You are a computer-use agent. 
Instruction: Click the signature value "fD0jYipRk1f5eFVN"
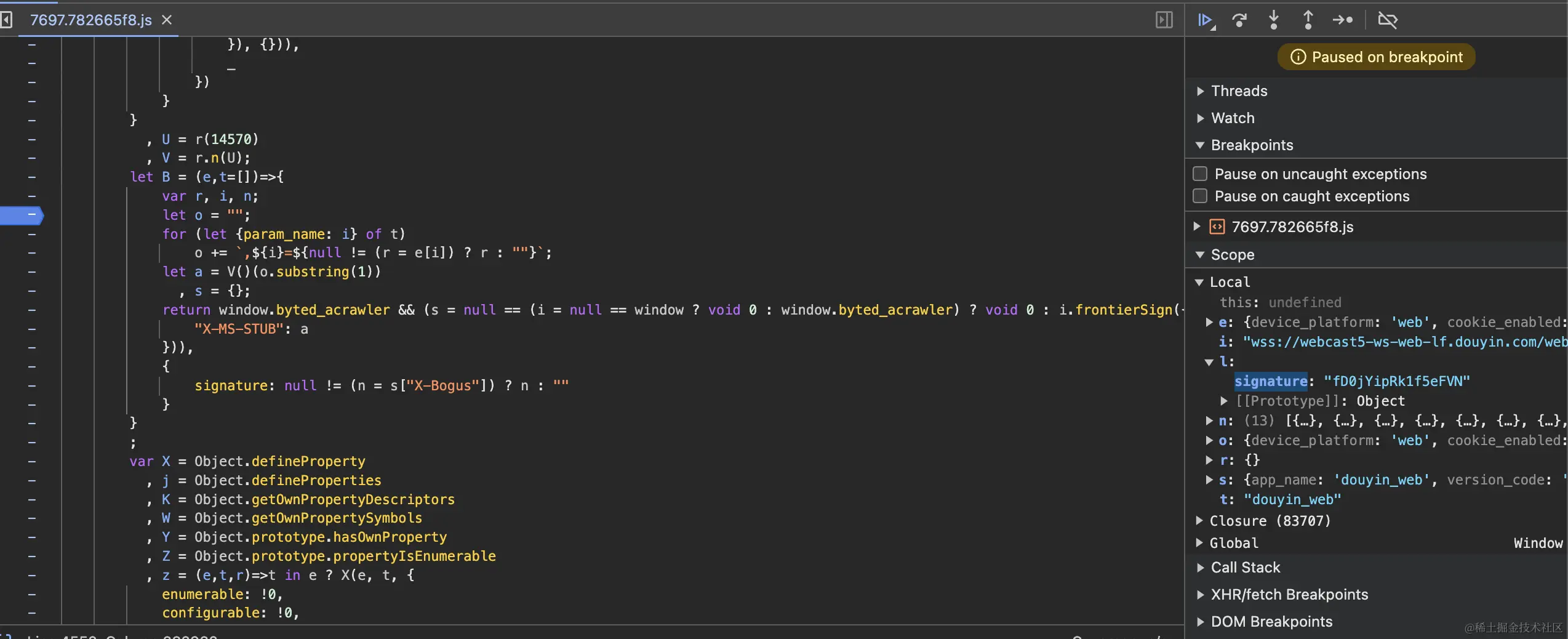(x=1396, y=382)
